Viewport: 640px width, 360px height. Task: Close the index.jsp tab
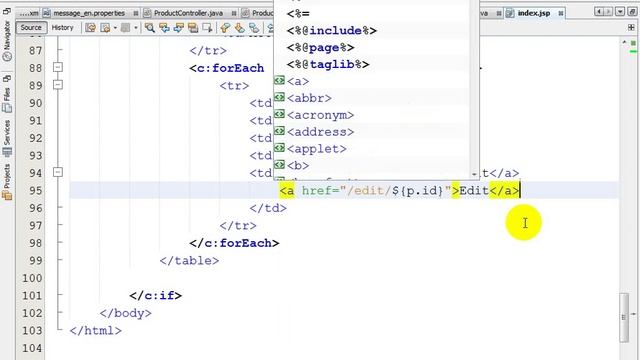561,13
